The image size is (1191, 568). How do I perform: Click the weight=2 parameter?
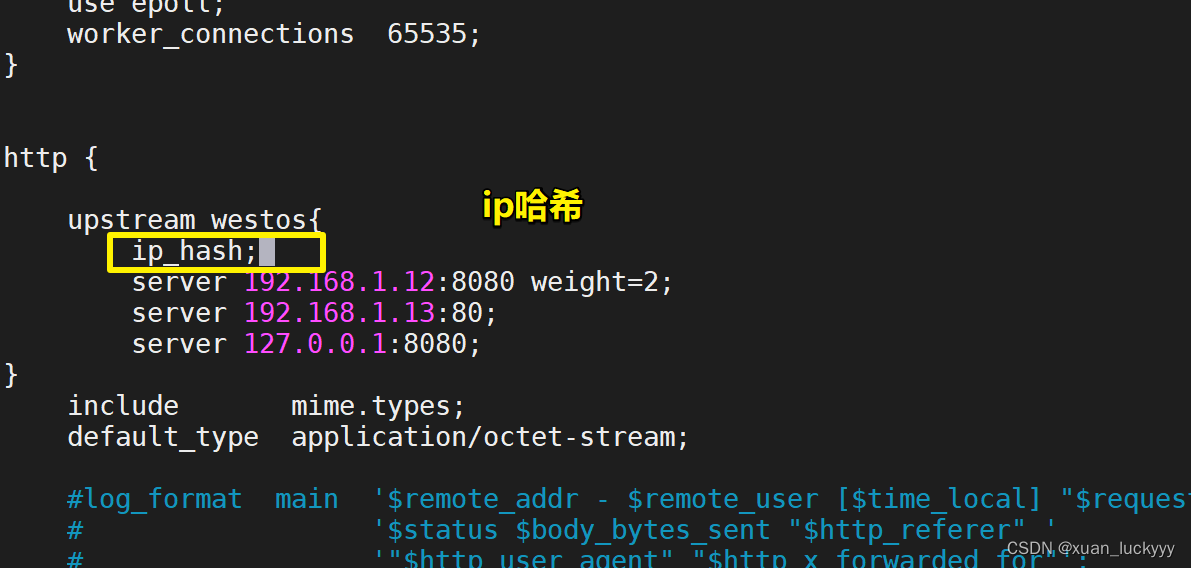tap(595, 282)
